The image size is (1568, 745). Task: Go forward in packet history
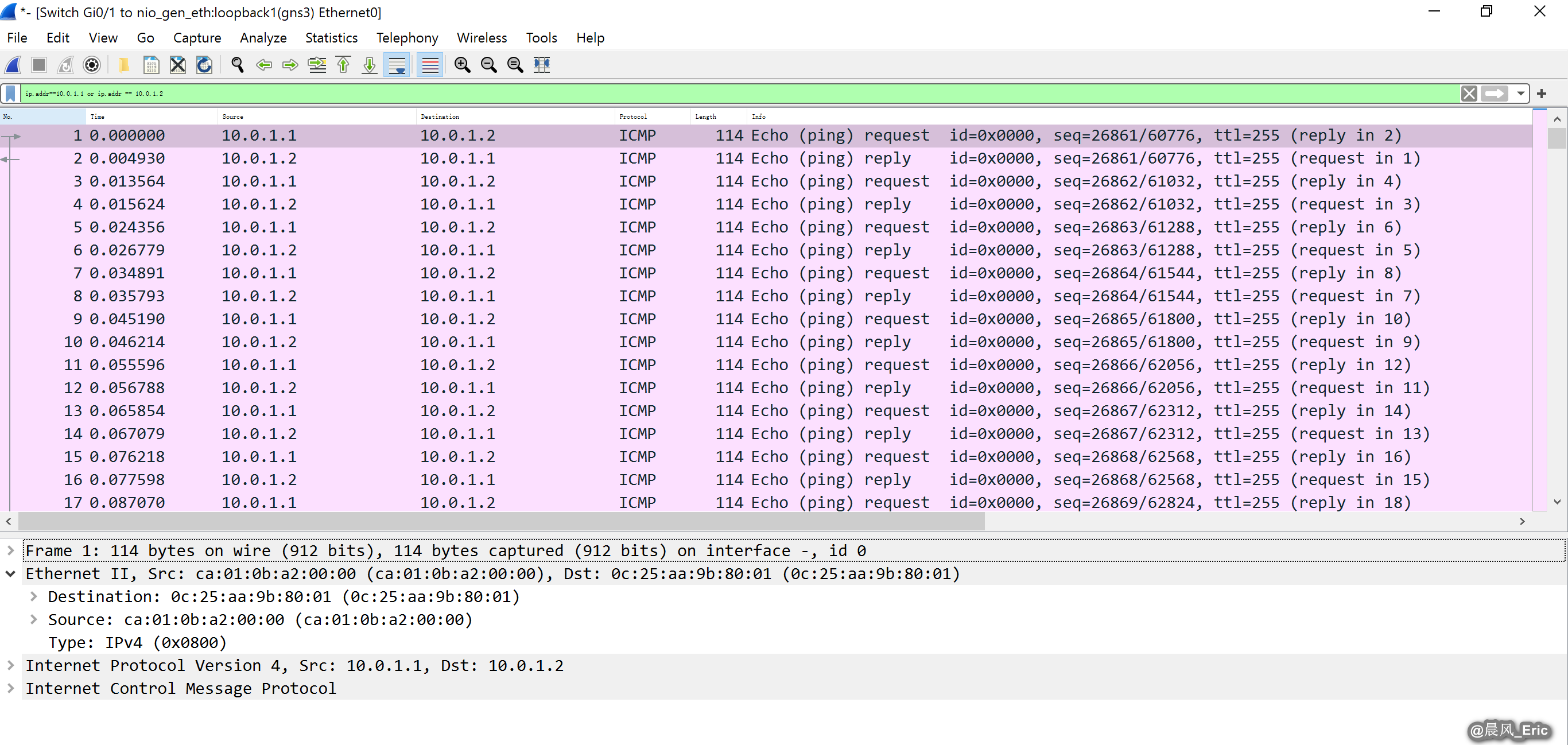(x=290, y=64)
